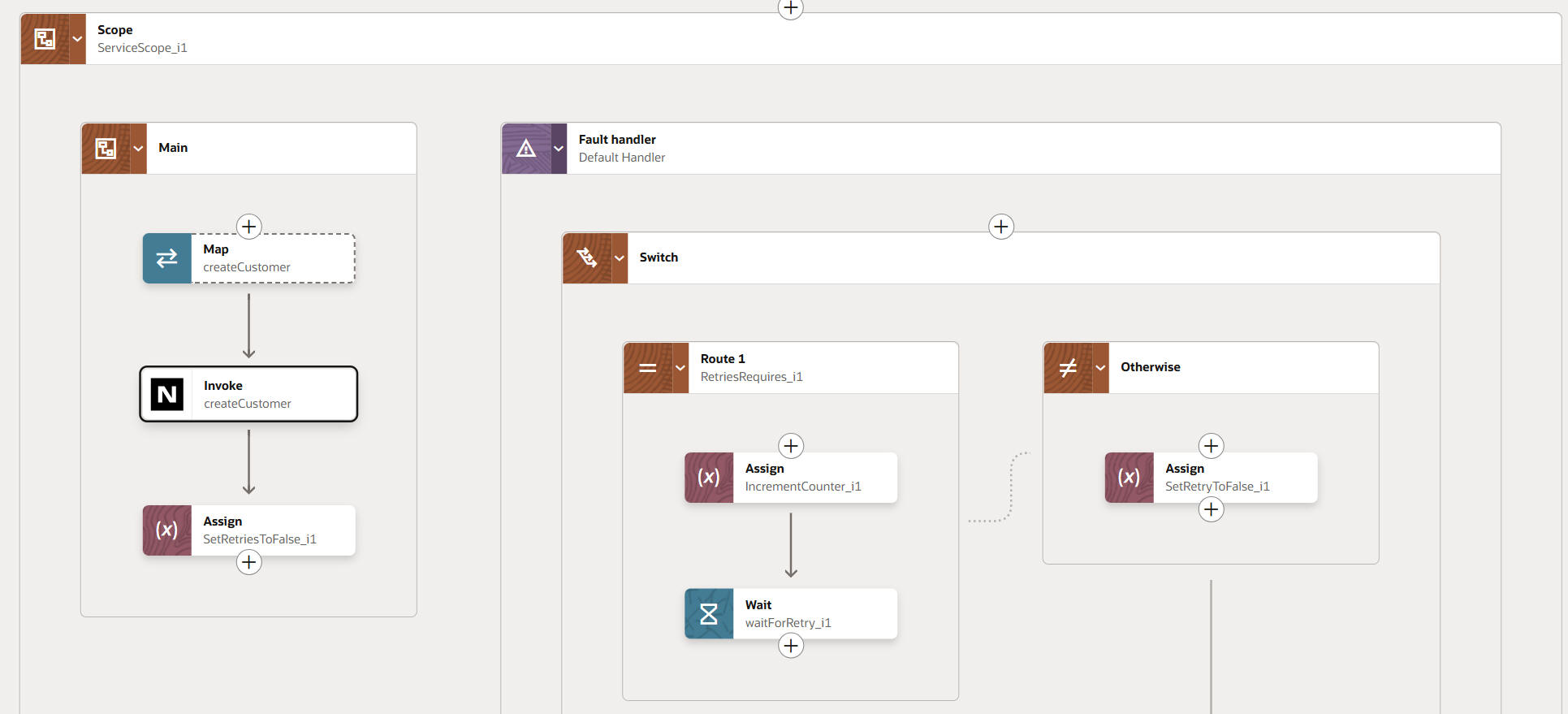Click the Map createCustomer arrows icon
Viewport: 1568px width, 714px height.
coord(166,258)
